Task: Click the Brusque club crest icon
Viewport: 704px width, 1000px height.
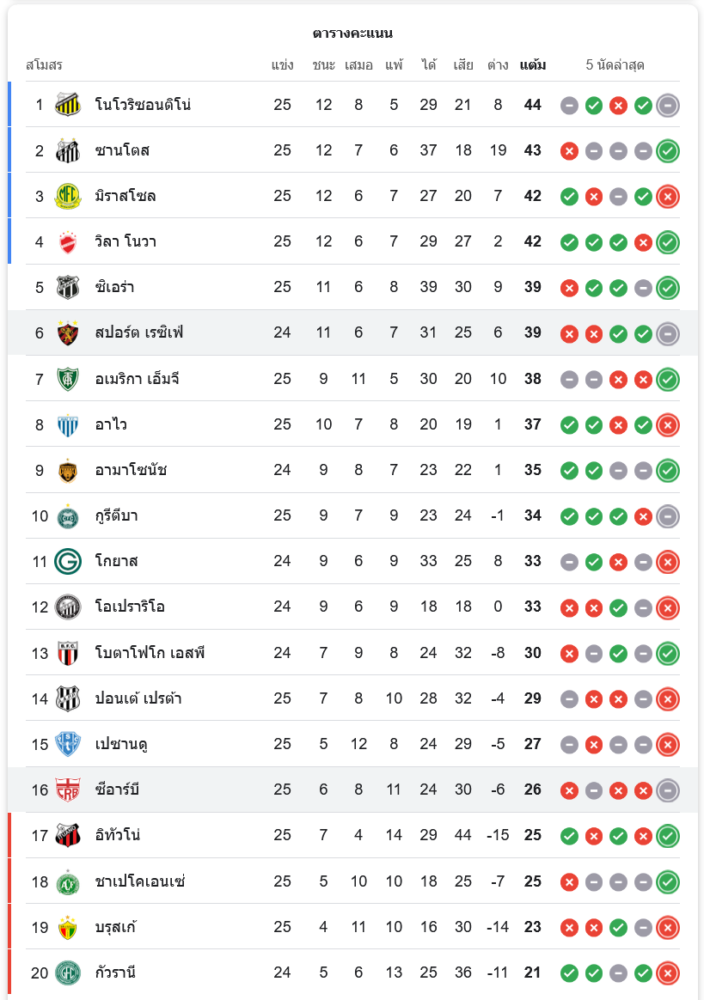Action: click(68, 927)
